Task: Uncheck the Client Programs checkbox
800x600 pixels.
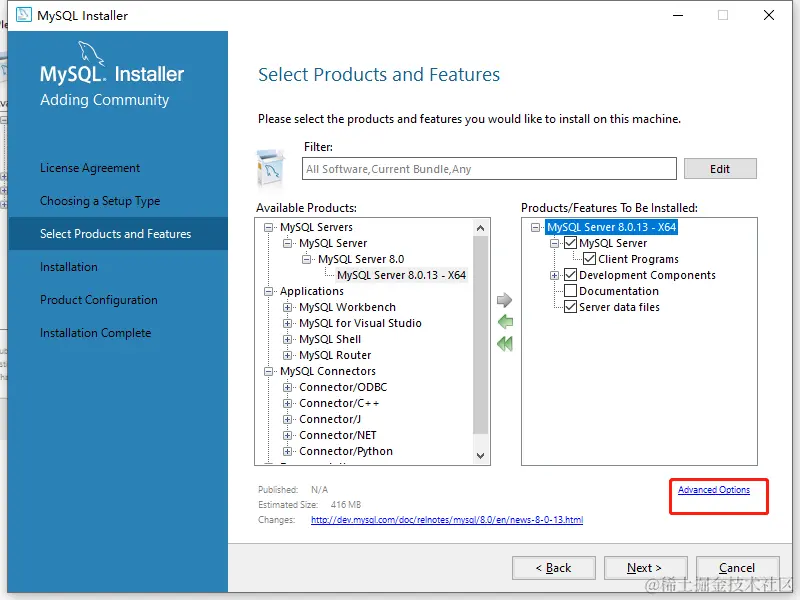Action: coord(589,259)
